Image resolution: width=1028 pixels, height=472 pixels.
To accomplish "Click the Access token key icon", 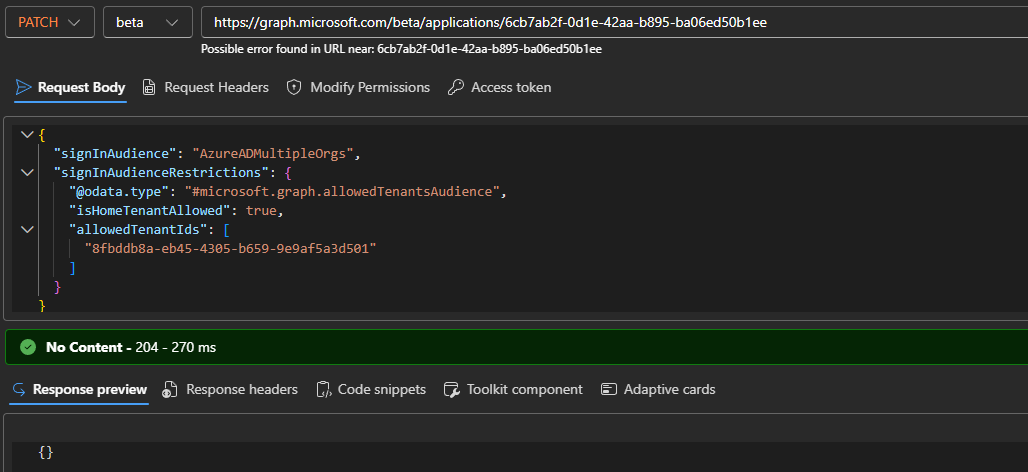I will [x=456, y=87].
